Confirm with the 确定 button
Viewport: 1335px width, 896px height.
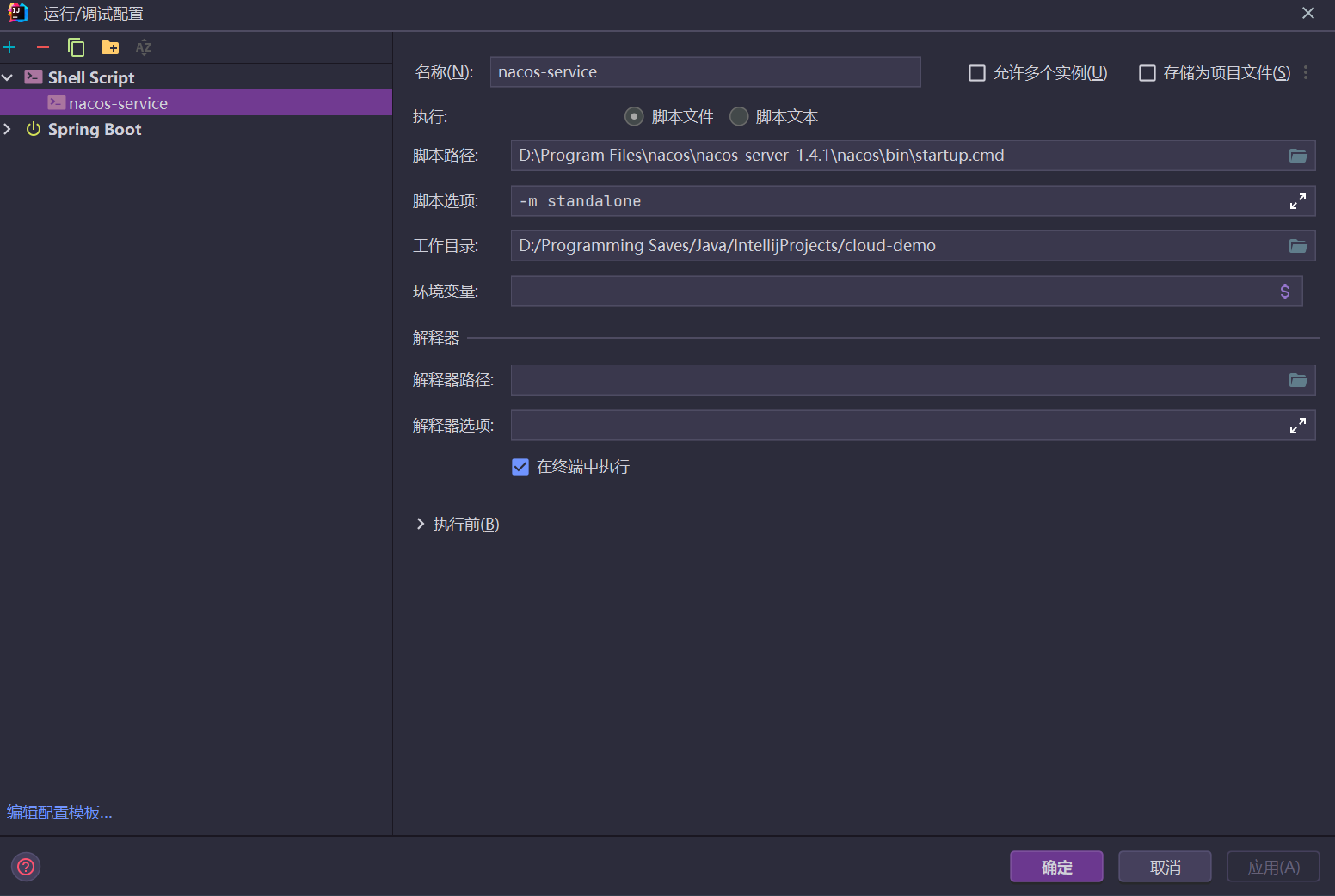coord(1056,867)
